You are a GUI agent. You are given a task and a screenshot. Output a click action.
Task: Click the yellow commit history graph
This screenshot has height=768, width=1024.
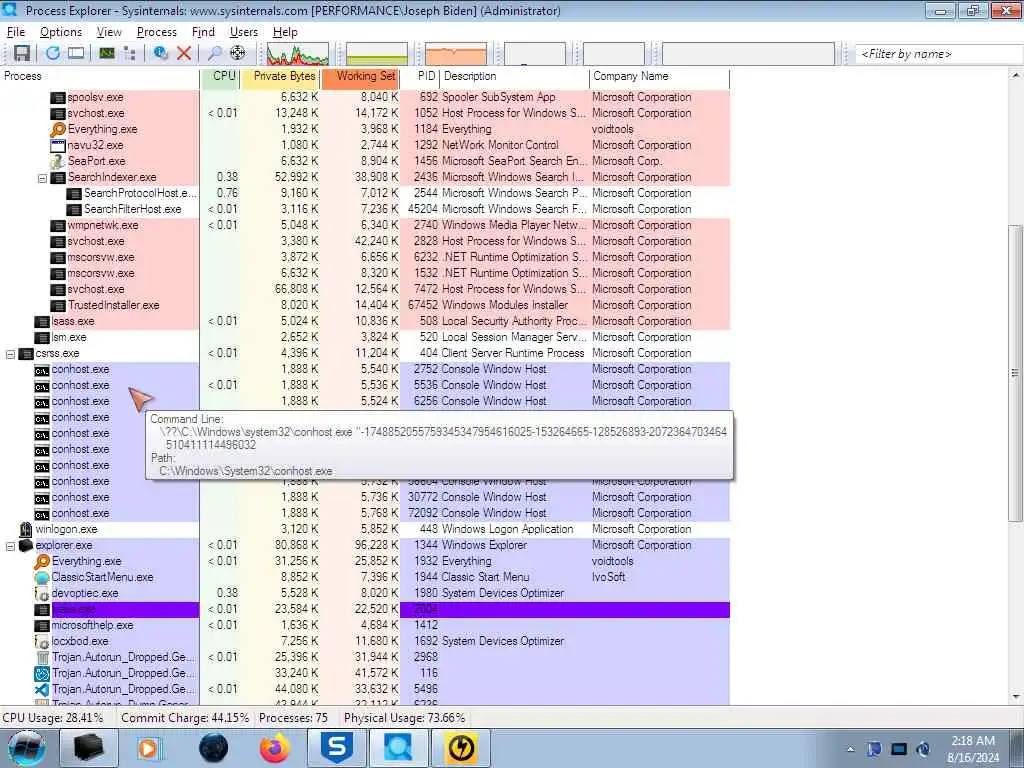tap(377, 54)
